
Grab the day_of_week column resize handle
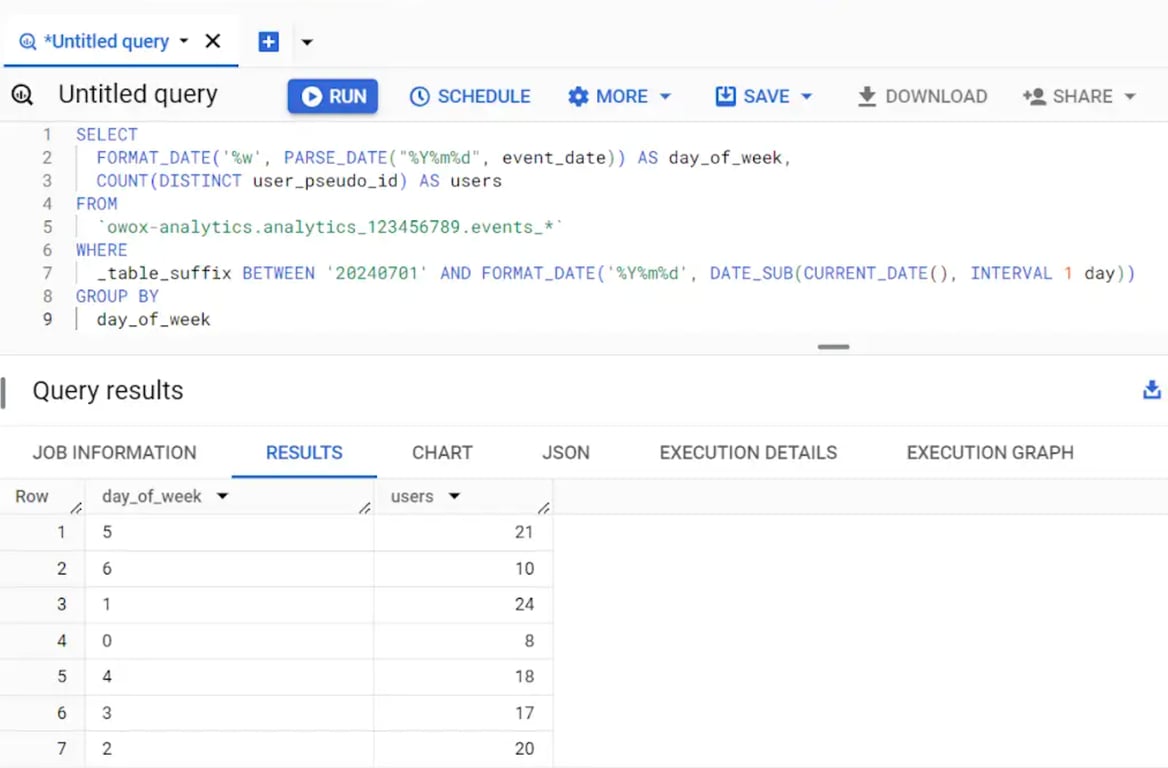tap(364, 508)
